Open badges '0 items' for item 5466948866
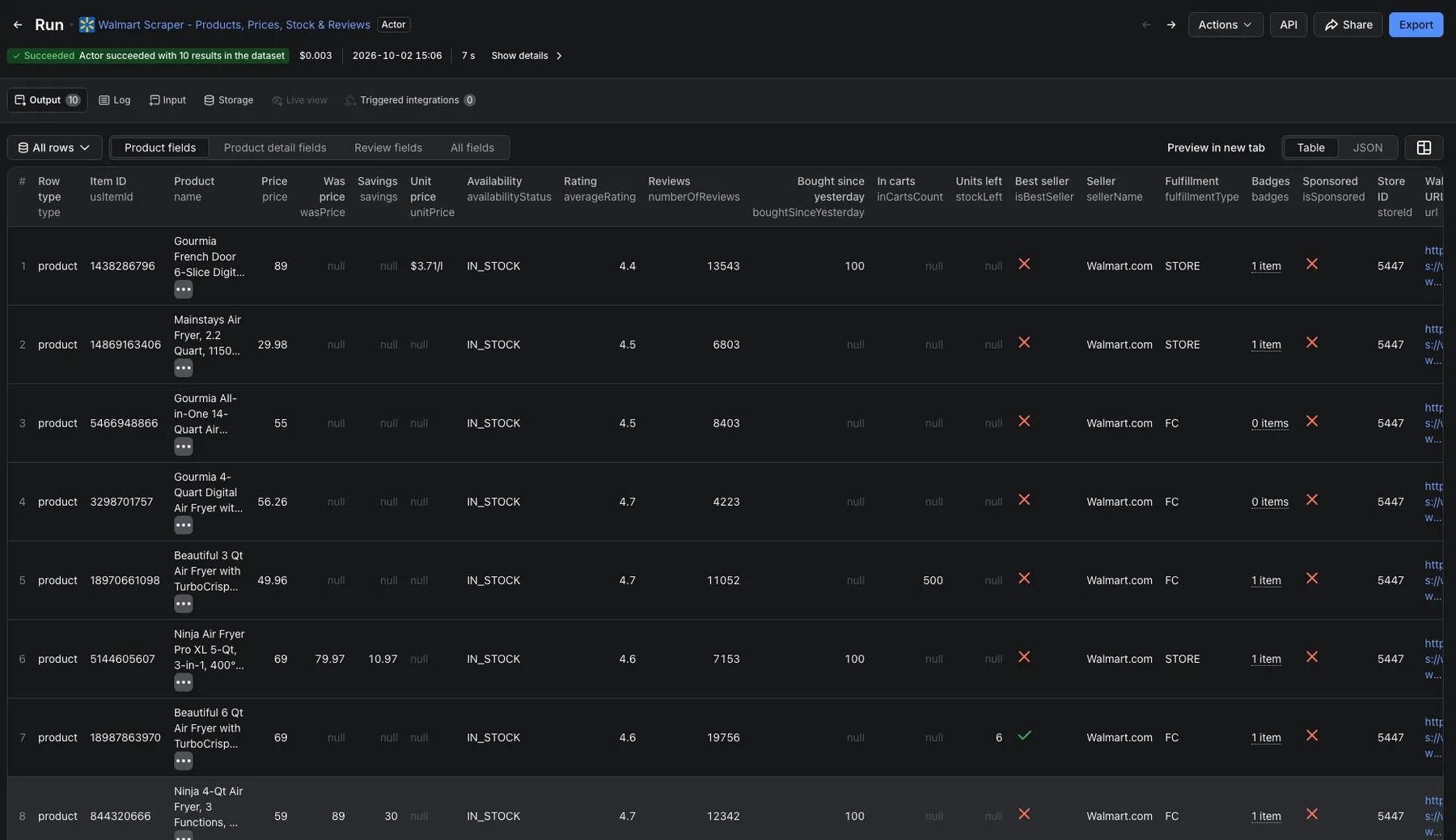Screen dimensions: 1456x840 [x=1270, y=423]
